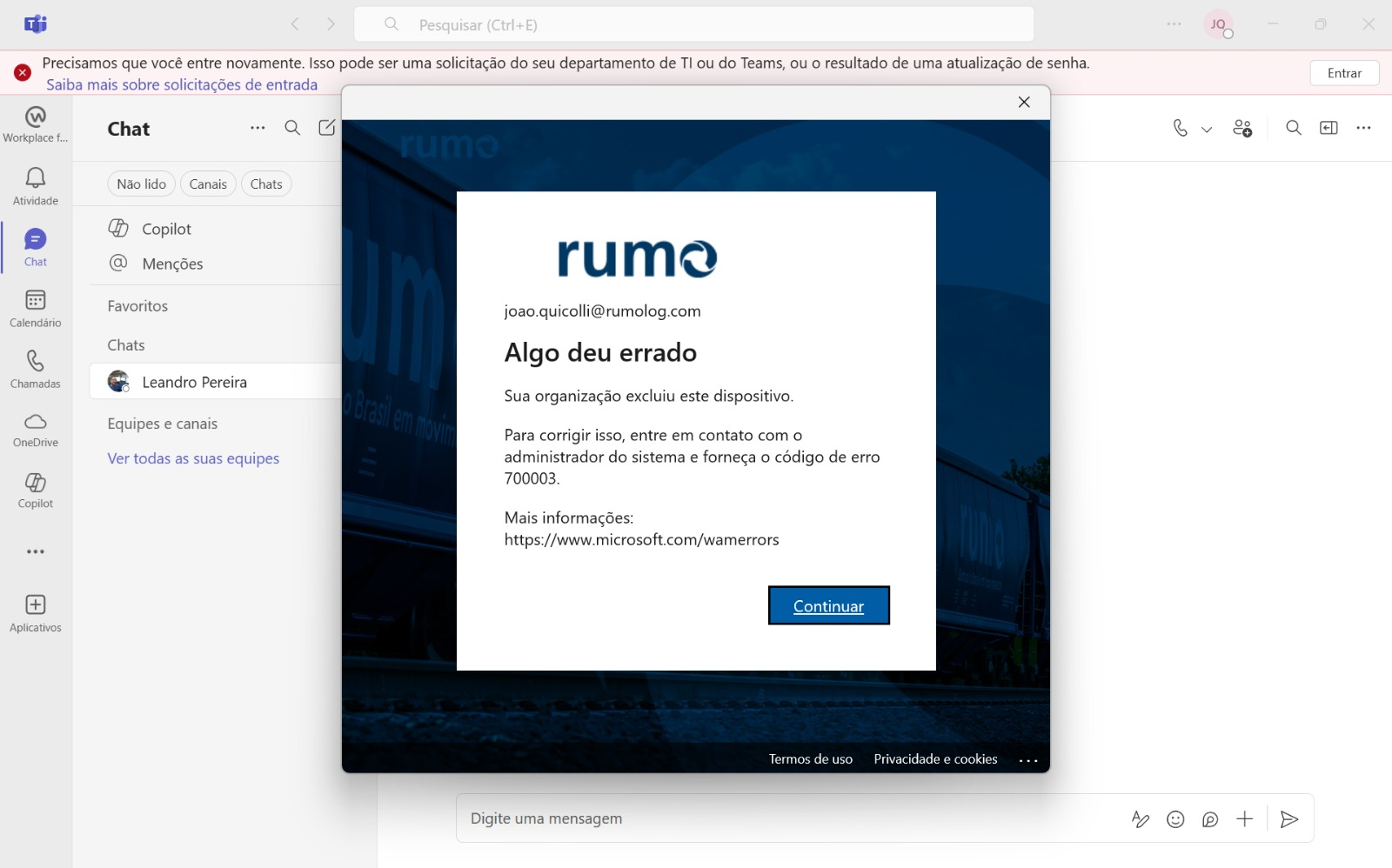This screenshot has width=1392, height=868.
Task: Search in this conversation magnifier
Action: coord(1294,128)
